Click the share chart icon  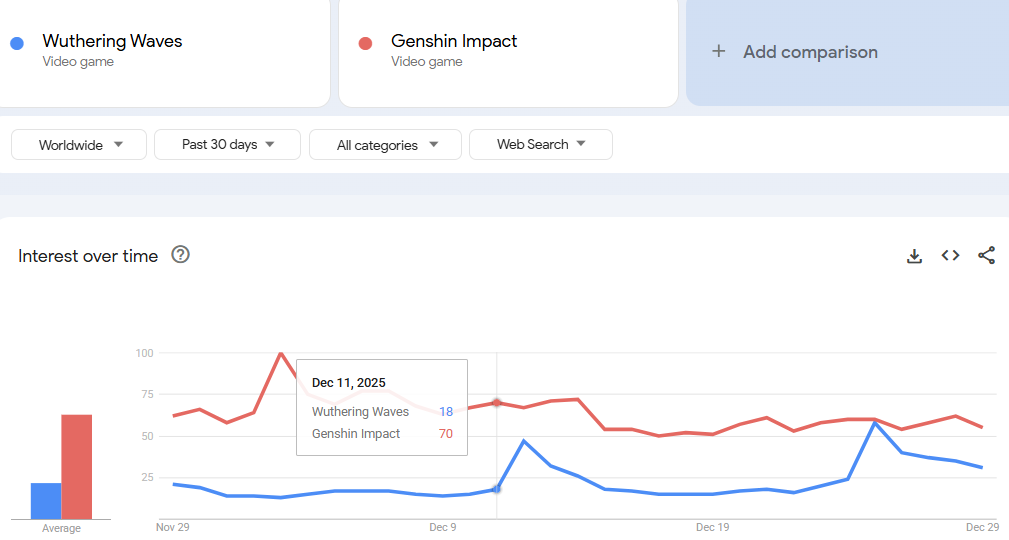986,256
